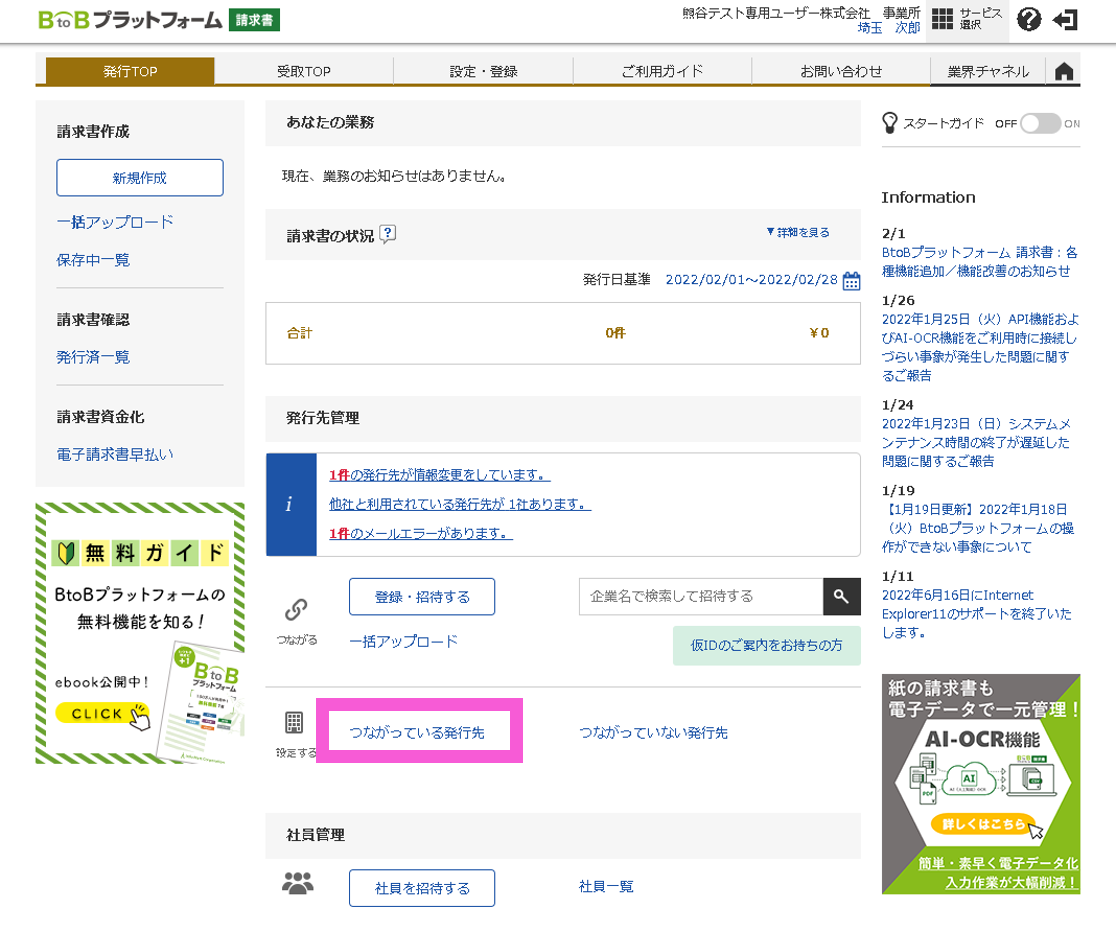This screenshot has height=932, width=1116.
Task: Open the 業界チャネル tab
Action: 988,71
